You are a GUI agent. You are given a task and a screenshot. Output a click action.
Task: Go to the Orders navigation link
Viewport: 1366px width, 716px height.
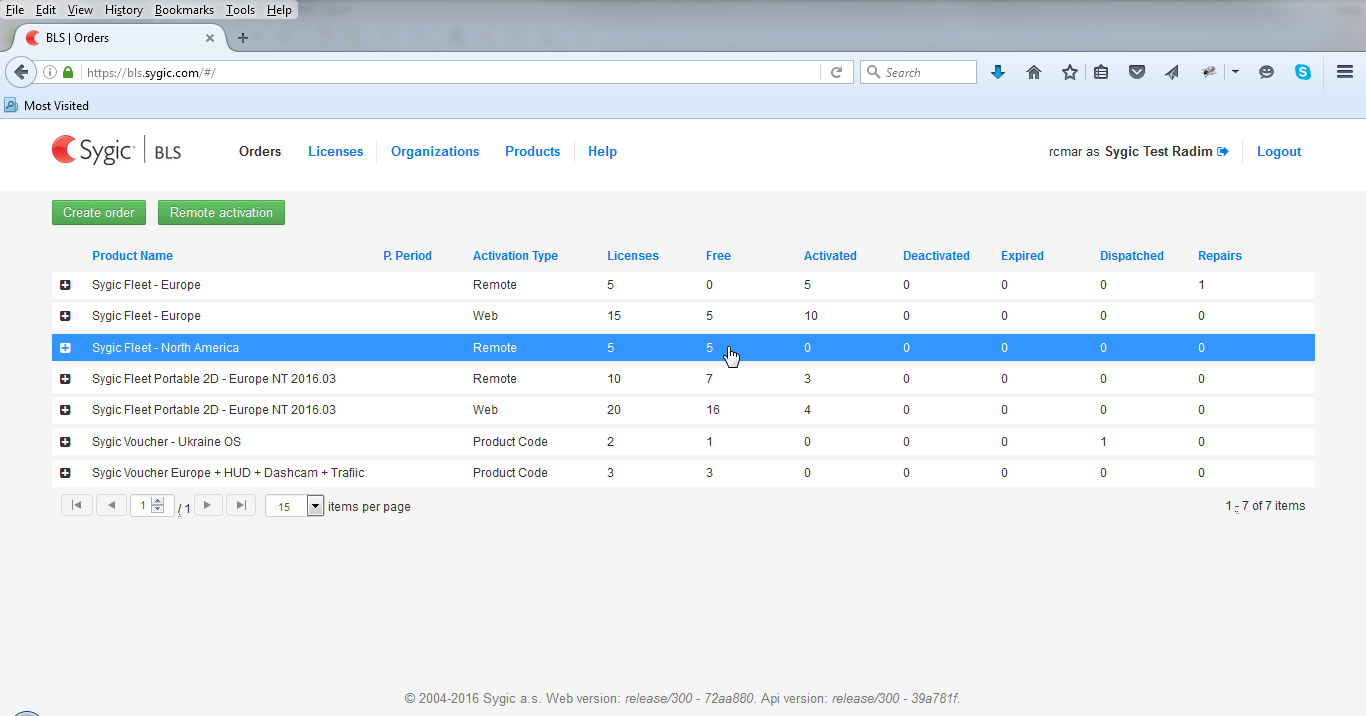260,152
